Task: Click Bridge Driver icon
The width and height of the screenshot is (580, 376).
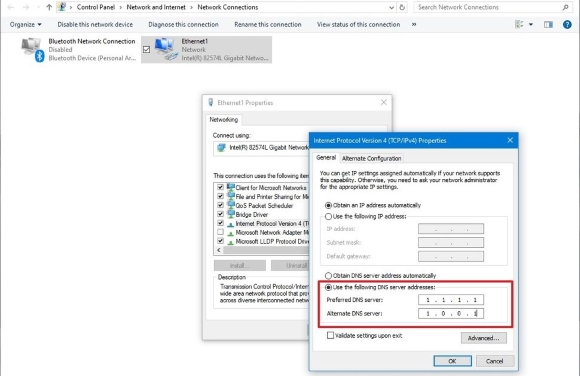Action: pyautogui.click(x=231, y=214)
